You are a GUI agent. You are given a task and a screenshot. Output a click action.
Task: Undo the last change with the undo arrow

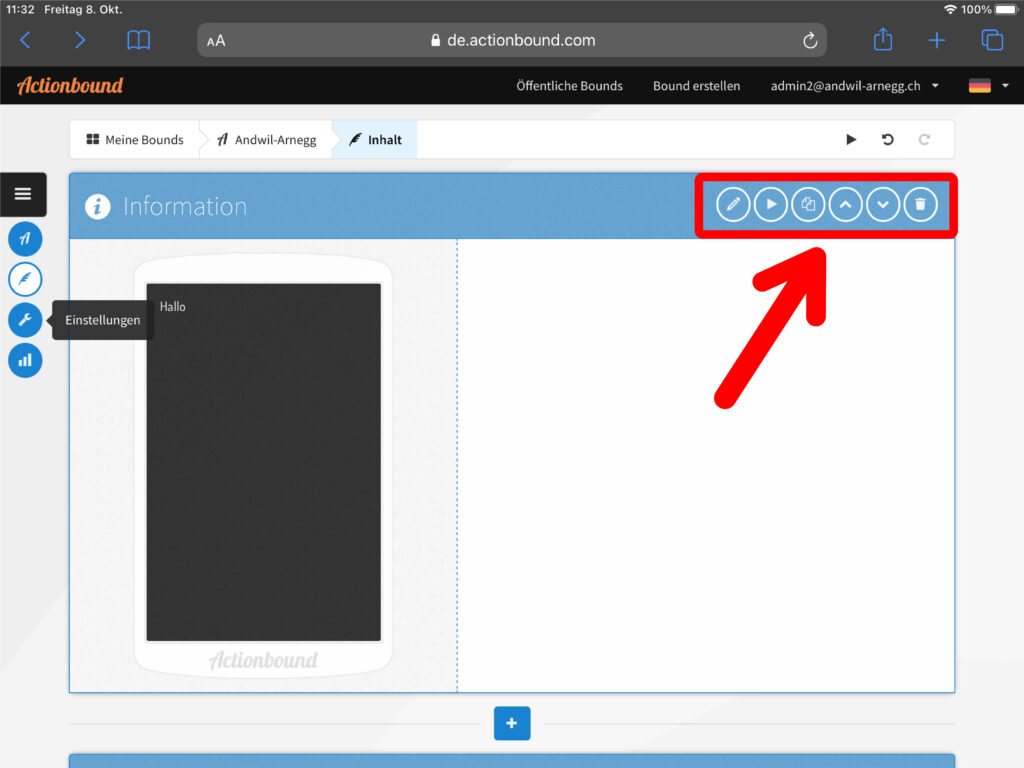pyautogui.click(x=887, y=140)
